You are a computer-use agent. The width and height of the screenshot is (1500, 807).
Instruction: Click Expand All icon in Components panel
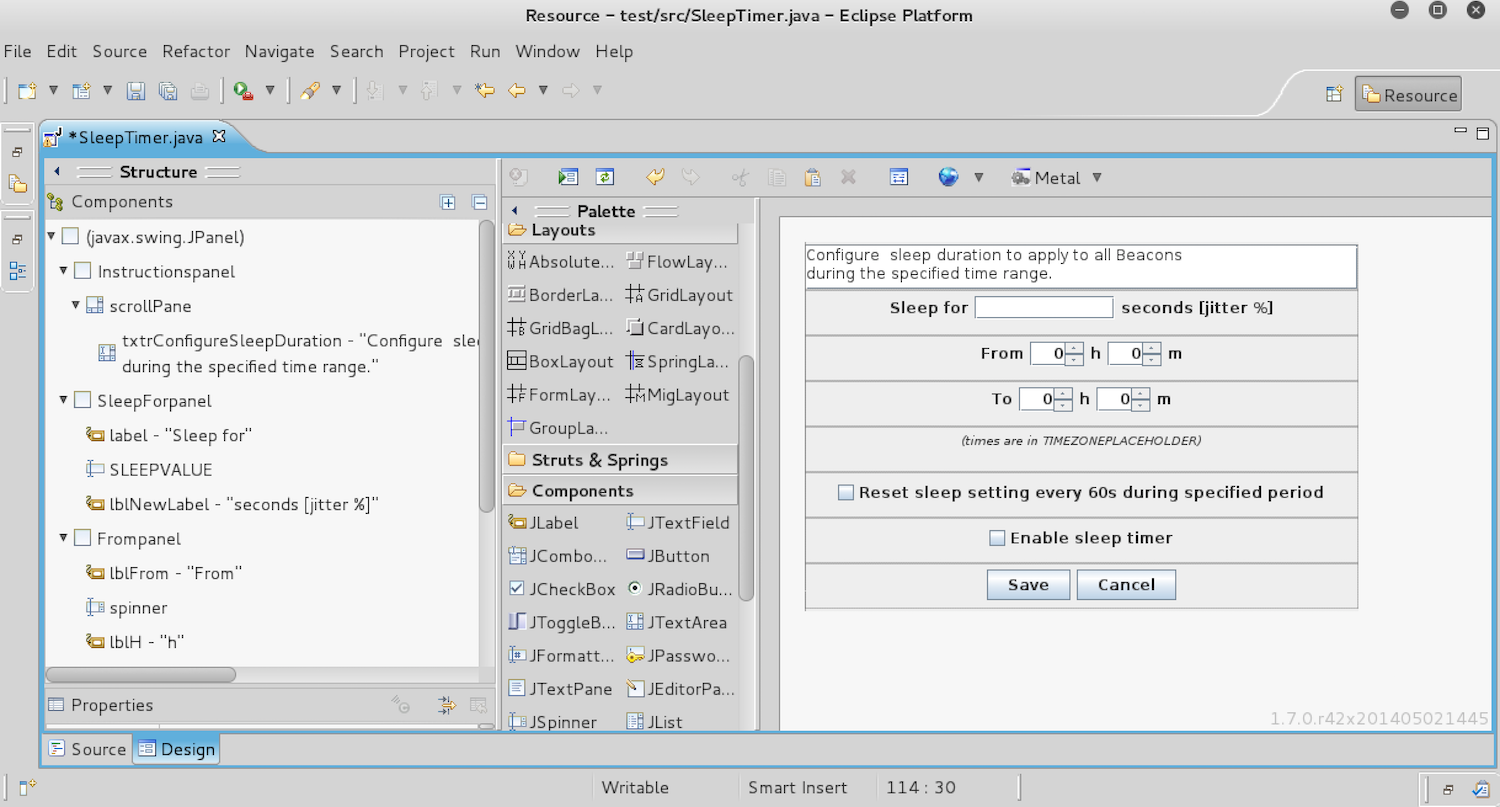pyautogui.click(x=448, y=202)
